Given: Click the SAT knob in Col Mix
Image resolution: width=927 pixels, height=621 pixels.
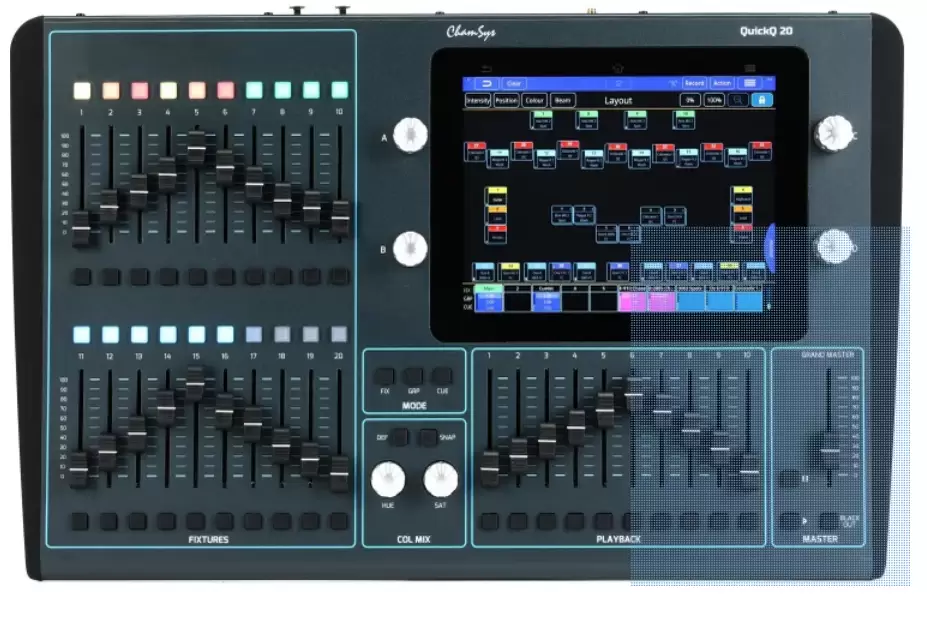Looking at the screenshot, I should click(439, 479).
